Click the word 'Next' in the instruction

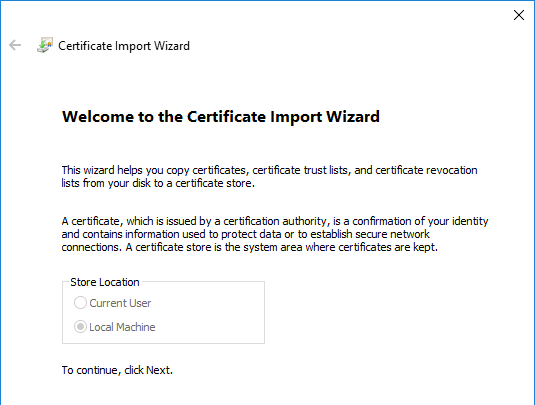pyautogui.click(x=158, y=370)
